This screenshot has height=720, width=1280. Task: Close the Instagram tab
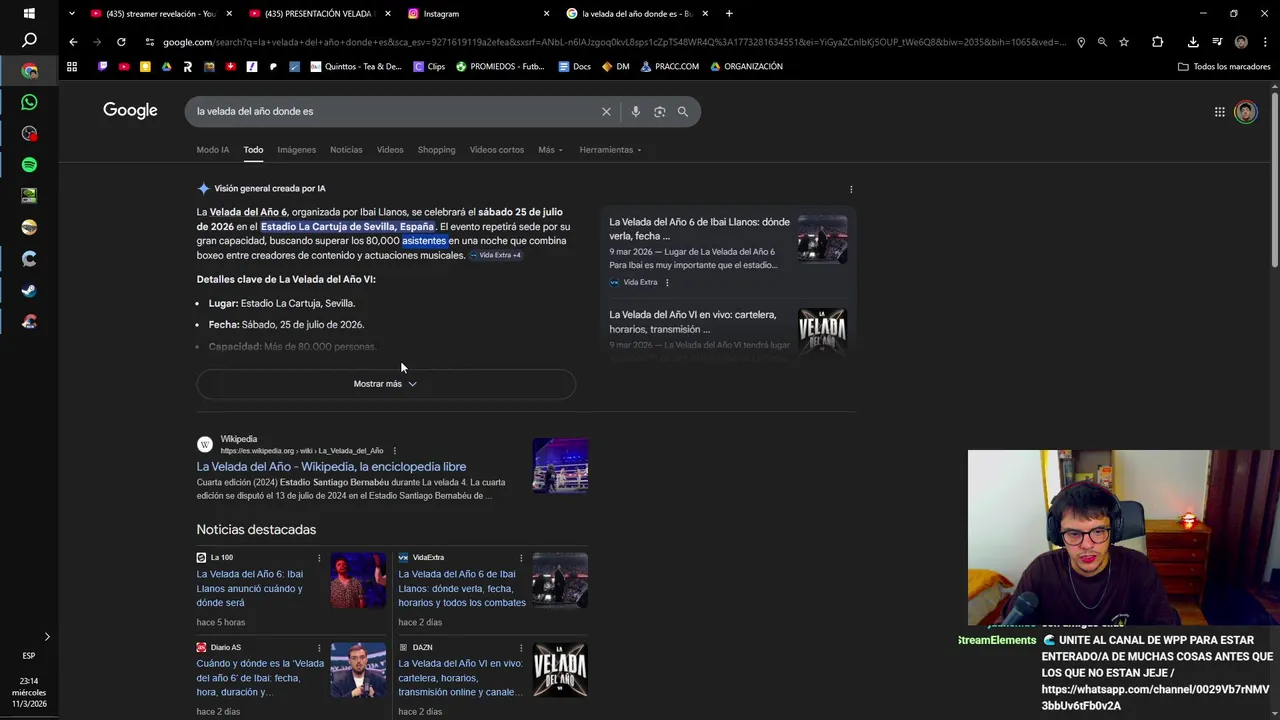[546, 14]
